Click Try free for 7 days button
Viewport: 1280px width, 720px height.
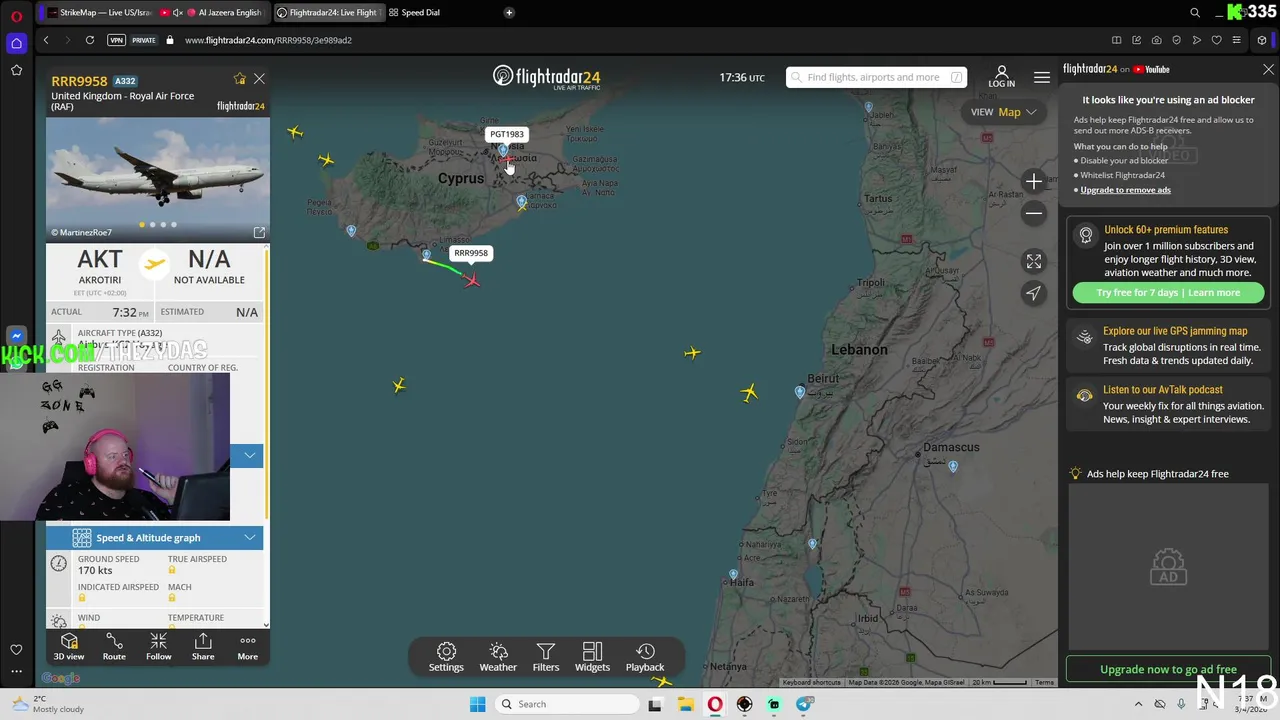1168,293
